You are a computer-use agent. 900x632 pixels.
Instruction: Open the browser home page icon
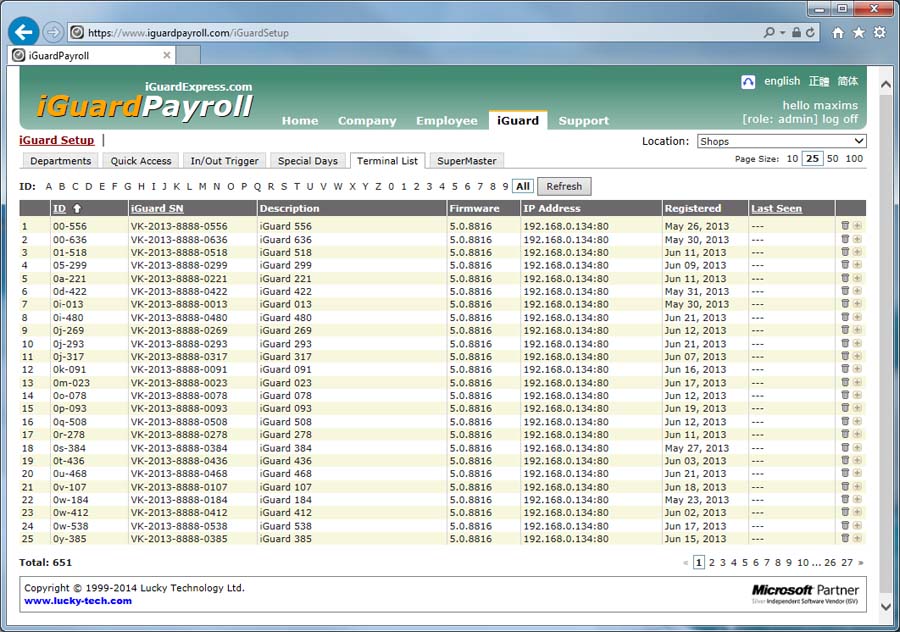(x=838, y=33)
